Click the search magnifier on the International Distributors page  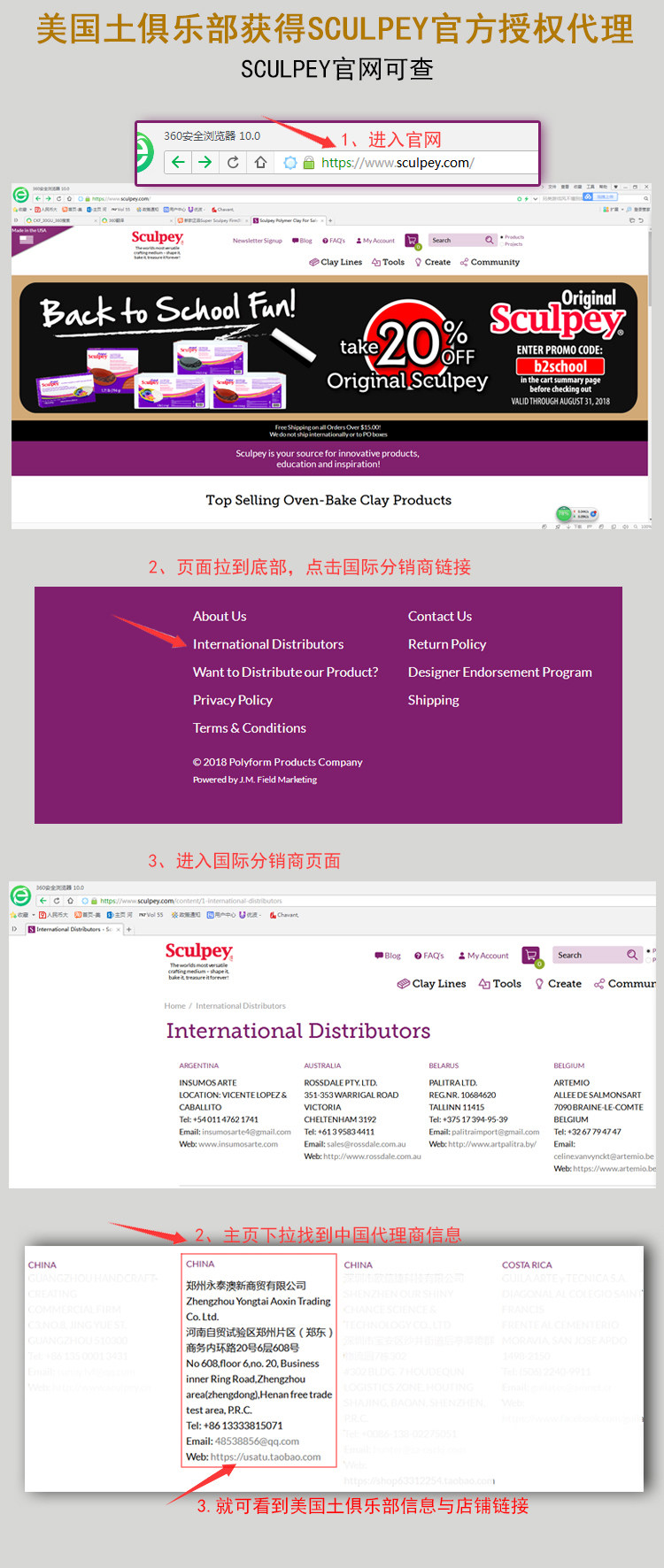pyautogui.click(x=631, y=955)
